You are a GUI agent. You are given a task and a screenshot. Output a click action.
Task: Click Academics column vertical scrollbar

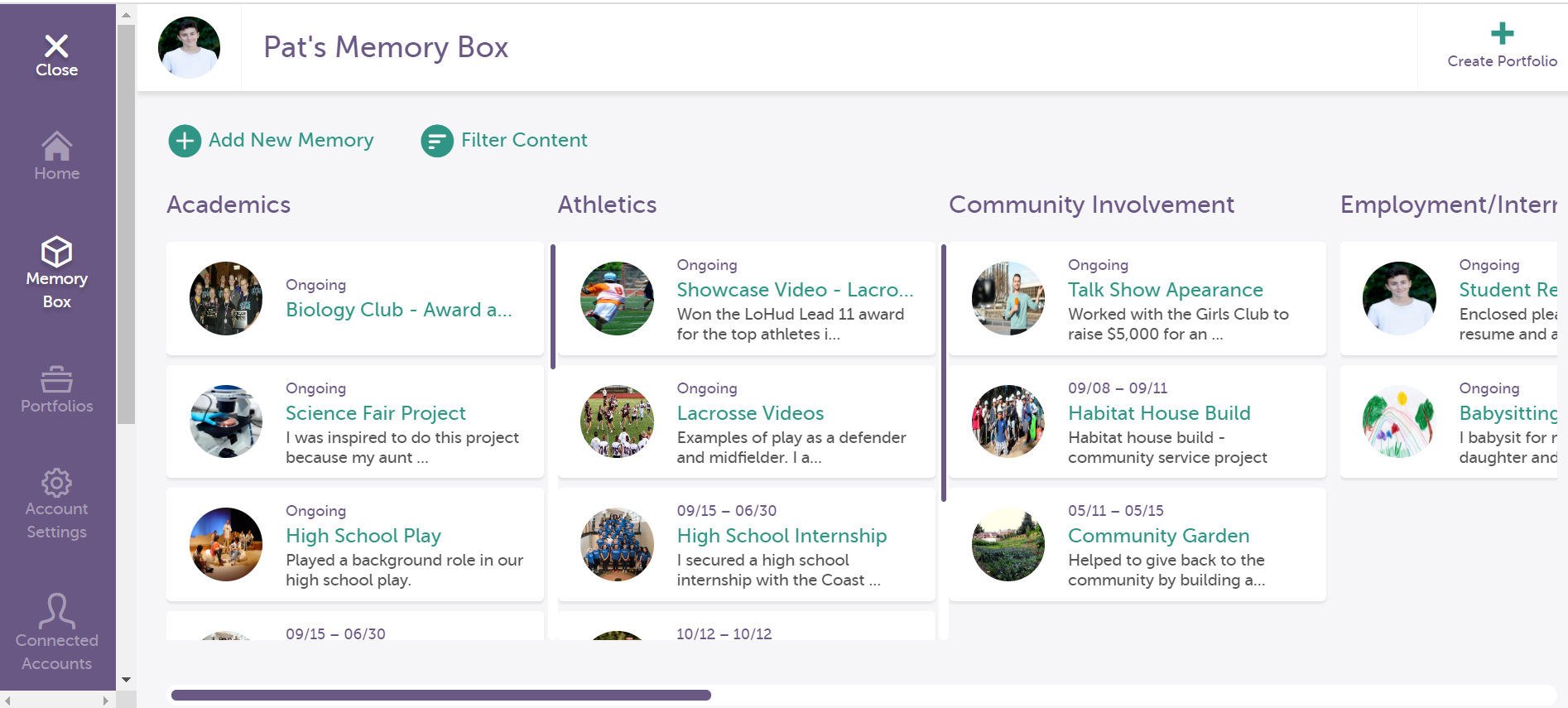pos(553,306)
